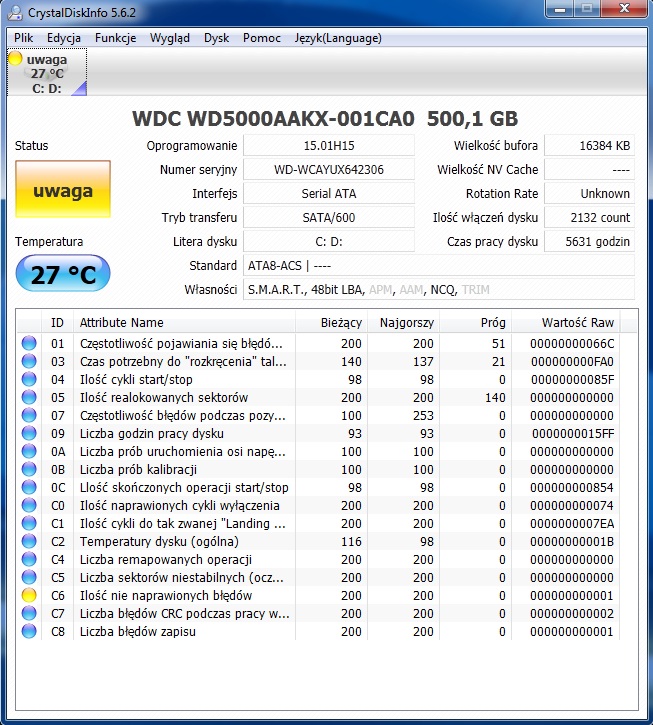Click the 5631 godzin field
The height and width of the screenshot is (725, 653).
[x=590, y=242]
